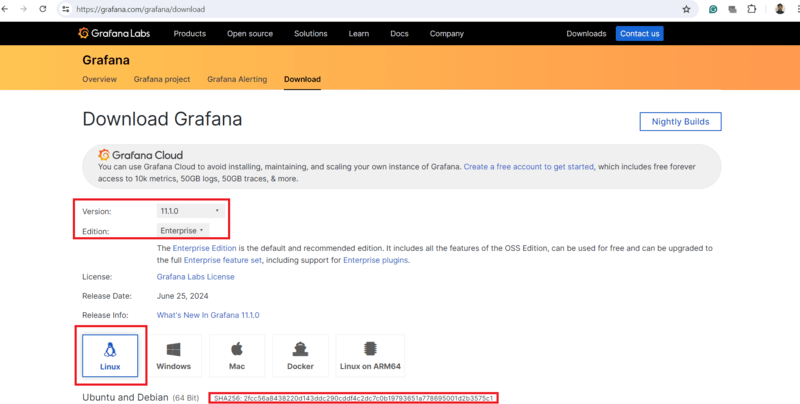Select the Download tab
Image resolution: width=800 pixels, height=404 pixels.
point(302,79)
